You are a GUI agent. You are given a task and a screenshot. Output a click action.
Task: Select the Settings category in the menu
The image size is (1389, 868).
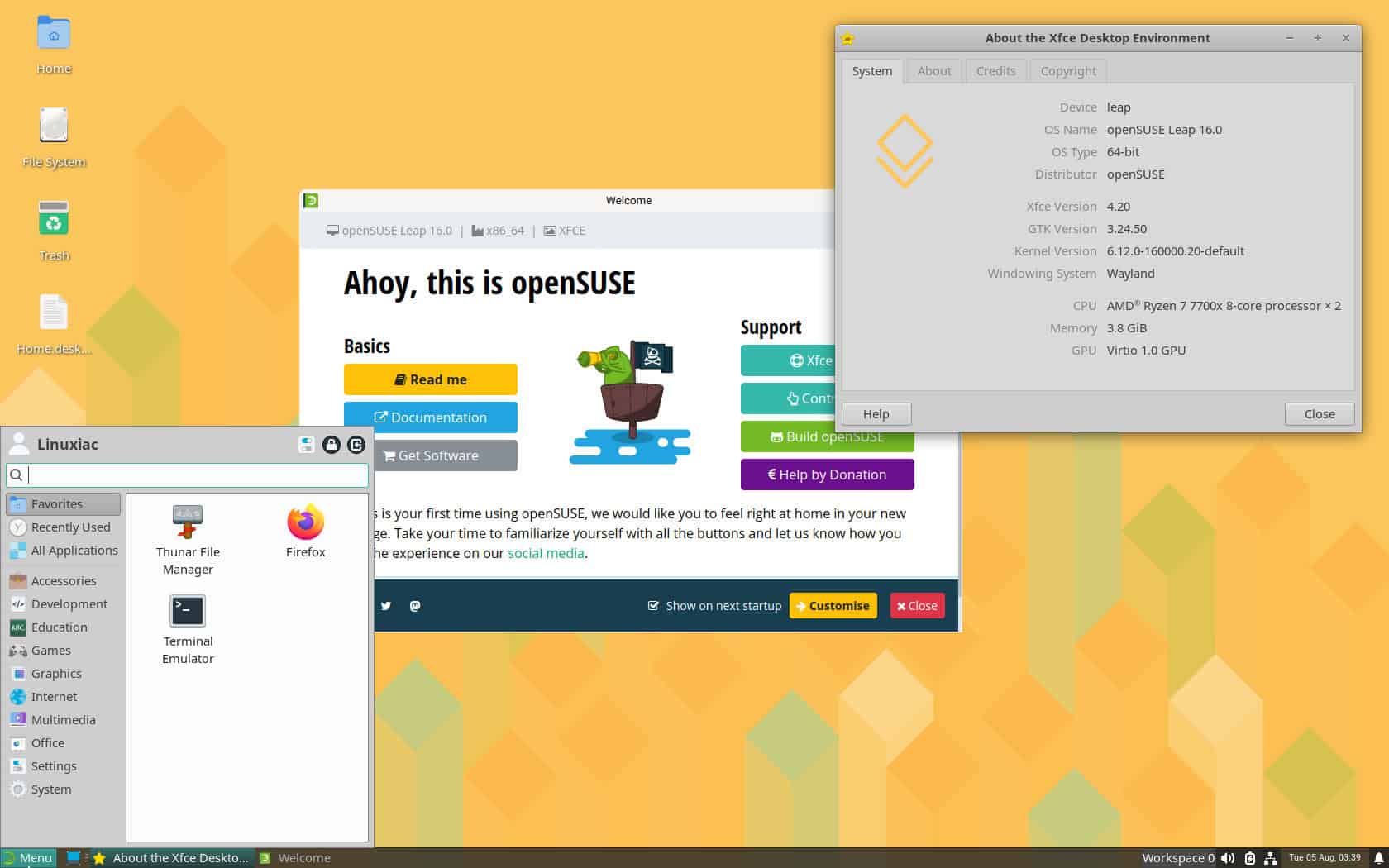pyautogui.click(x=54, y=766)
